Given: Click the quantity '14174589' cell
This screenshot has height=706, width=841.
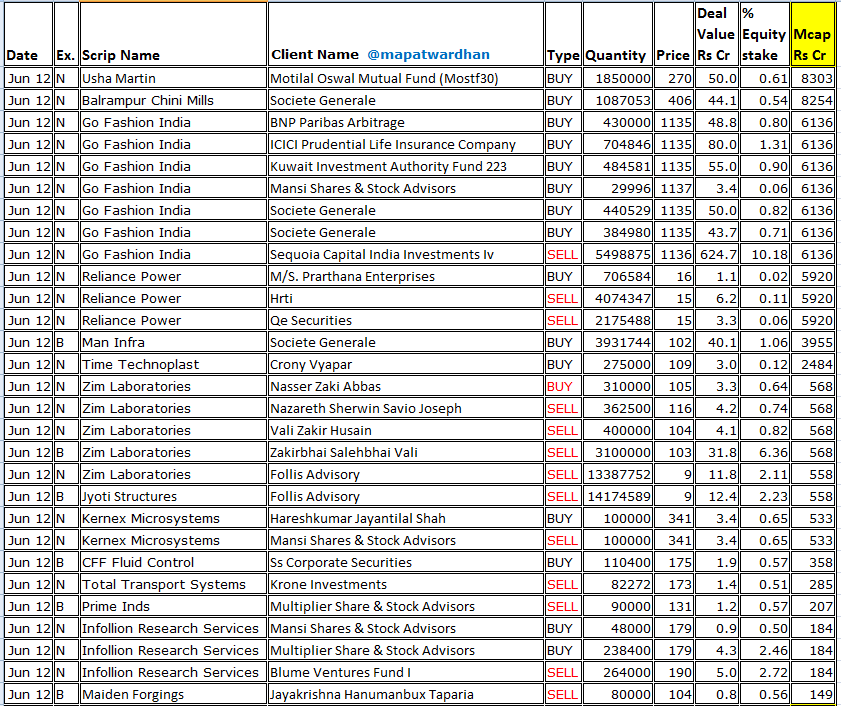Looking at the screenshot, I should 618,496.
